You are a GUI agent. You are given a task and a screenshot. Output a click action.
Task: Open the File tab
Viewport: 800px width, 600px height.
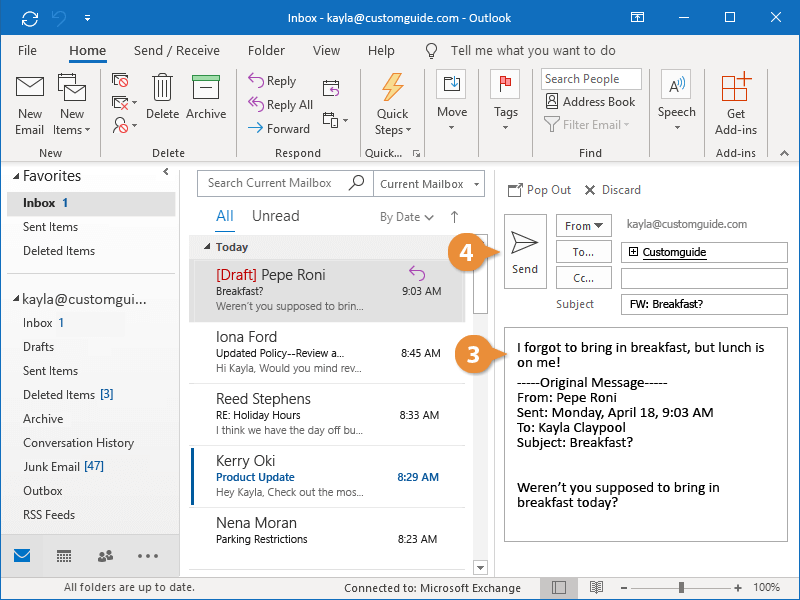click(27, 51)
